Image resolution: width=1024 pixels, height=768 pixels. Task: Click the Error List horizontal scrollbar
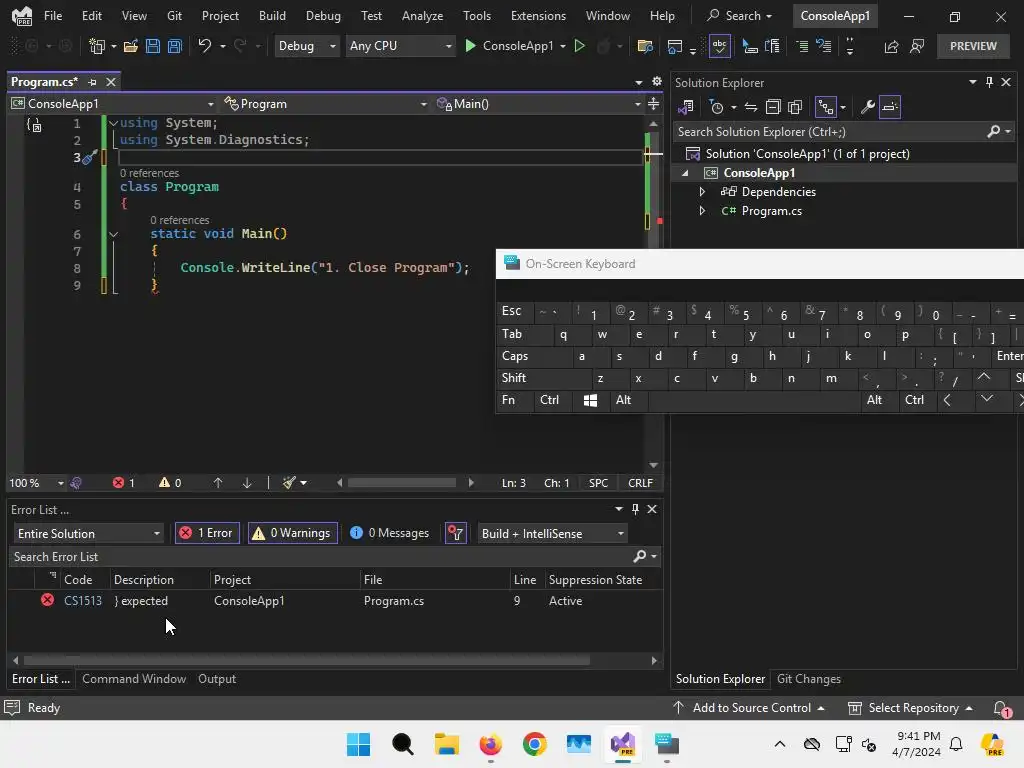(306, 660)
